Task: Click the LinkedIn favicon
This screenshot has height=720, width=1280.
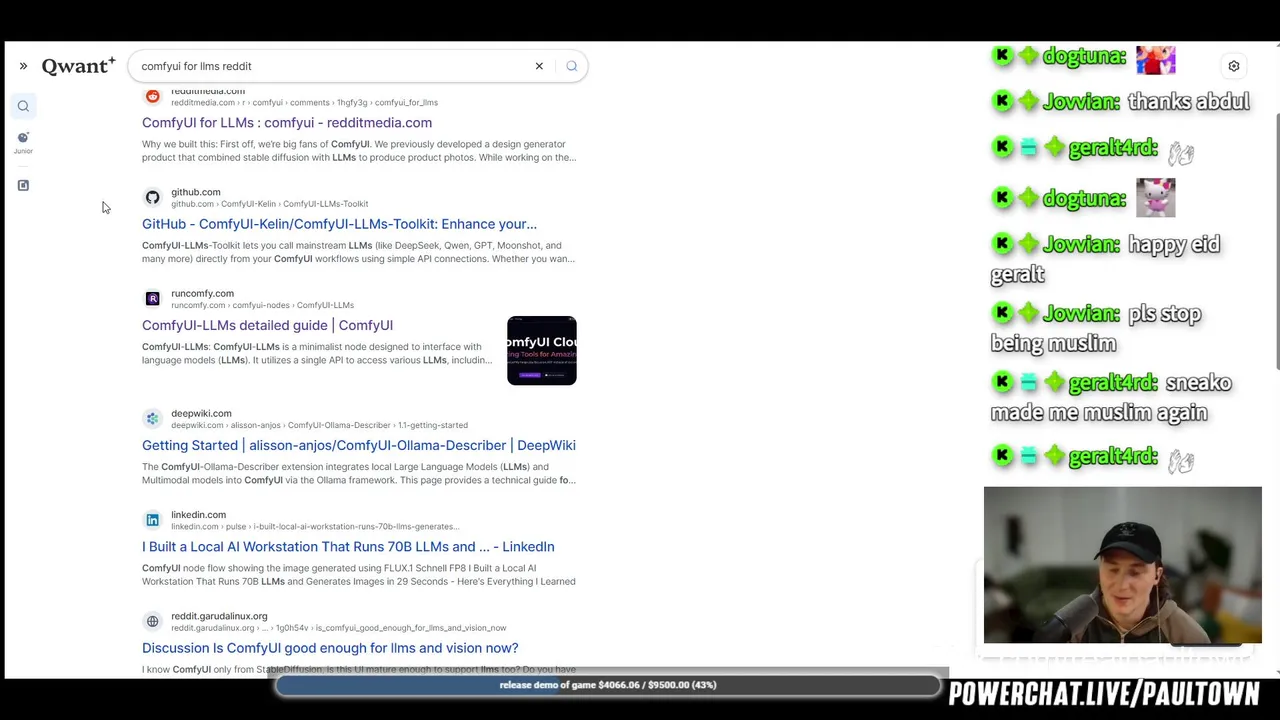Action: [x=152, y=520]
